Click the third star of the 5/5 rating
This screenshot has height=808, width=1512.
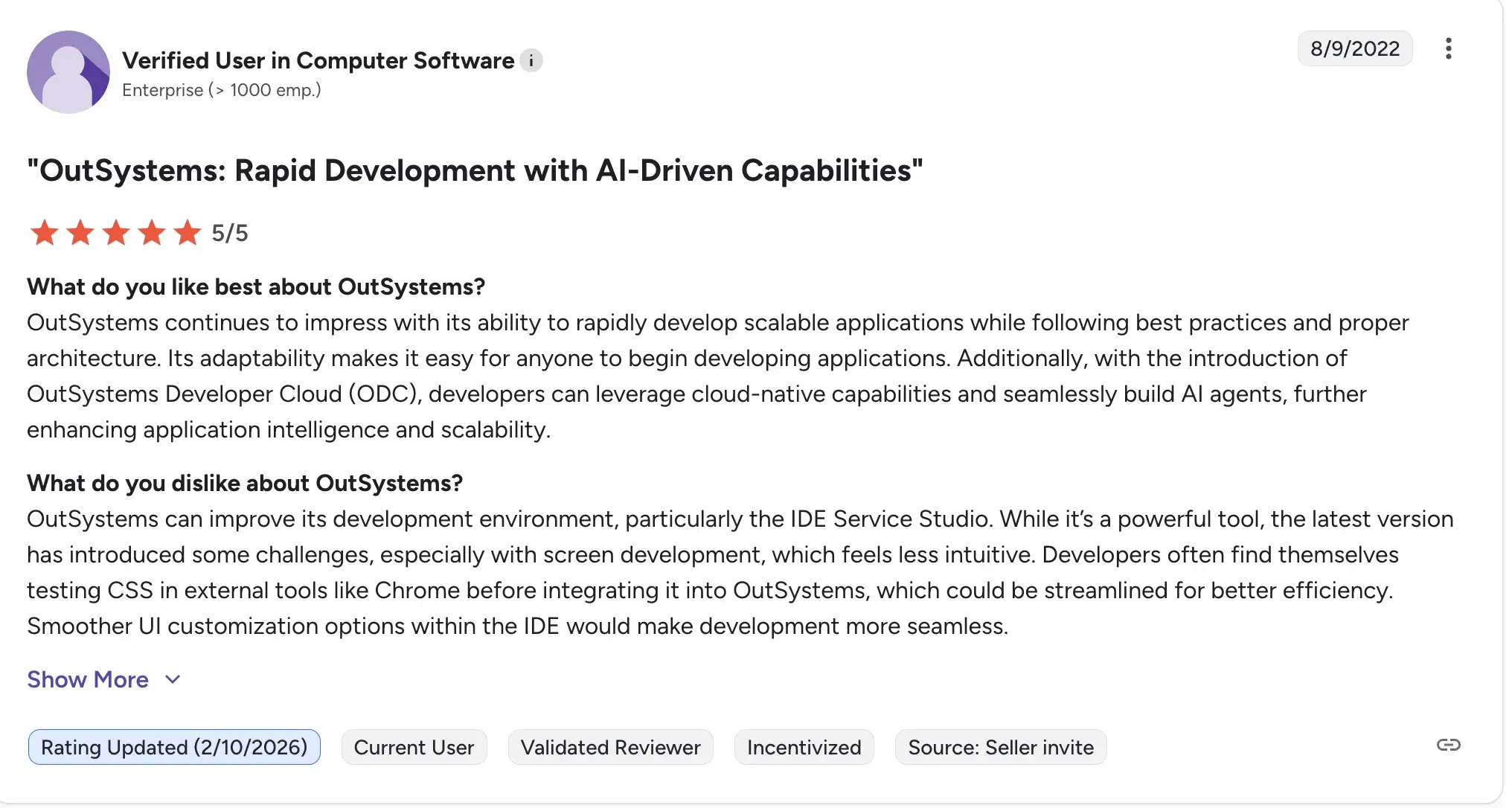coord(115,232)
